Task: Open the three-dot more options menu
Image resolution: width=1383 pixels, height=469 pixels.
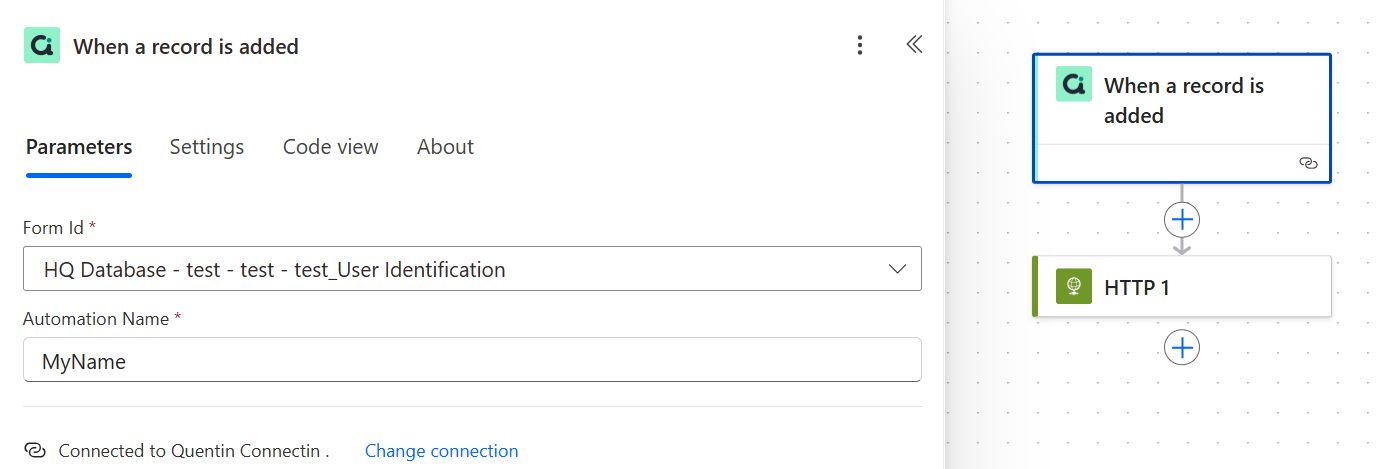Action: [x=859, y=46]
